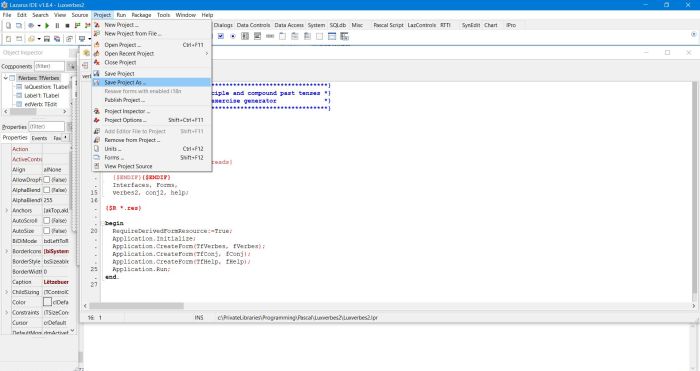The image size is (700, 371).
Task: Click the Pause debugging toolbar icon
Action: click(x=57, y=25)
